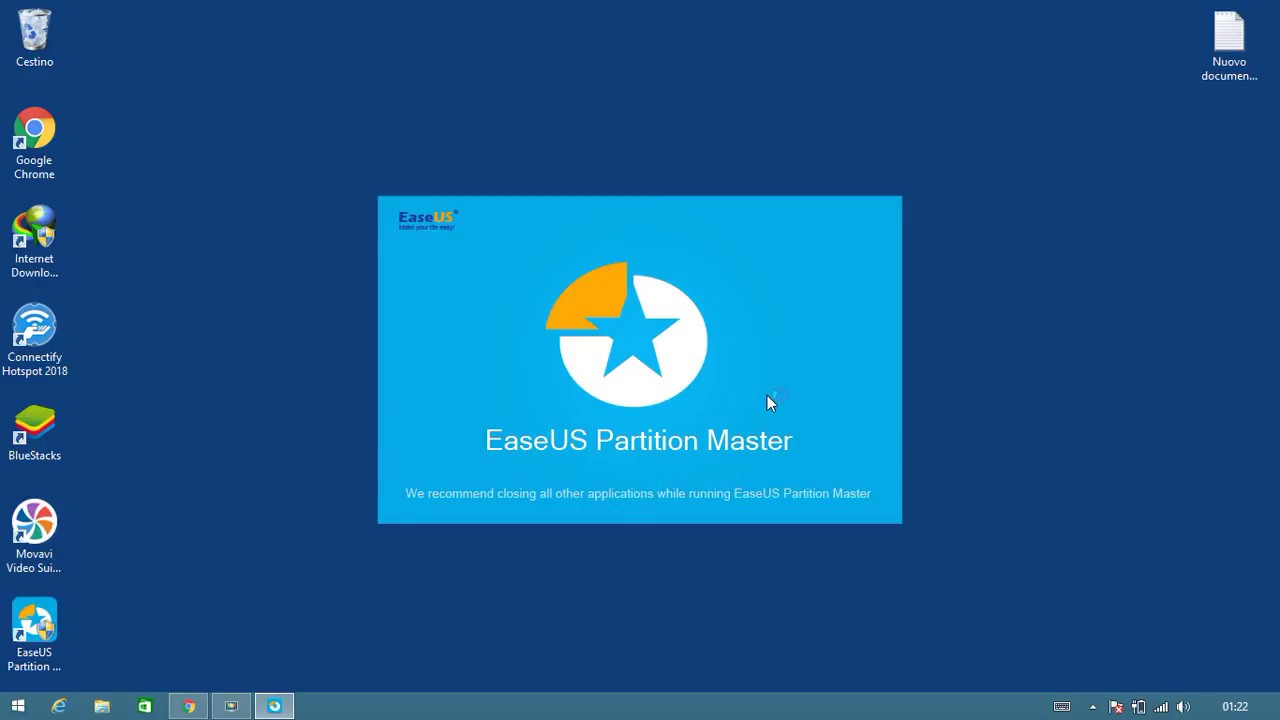This screenshot has width=1280, height=720.
Task: Open the green Store app on the taskbar
Action: point(145,706)
